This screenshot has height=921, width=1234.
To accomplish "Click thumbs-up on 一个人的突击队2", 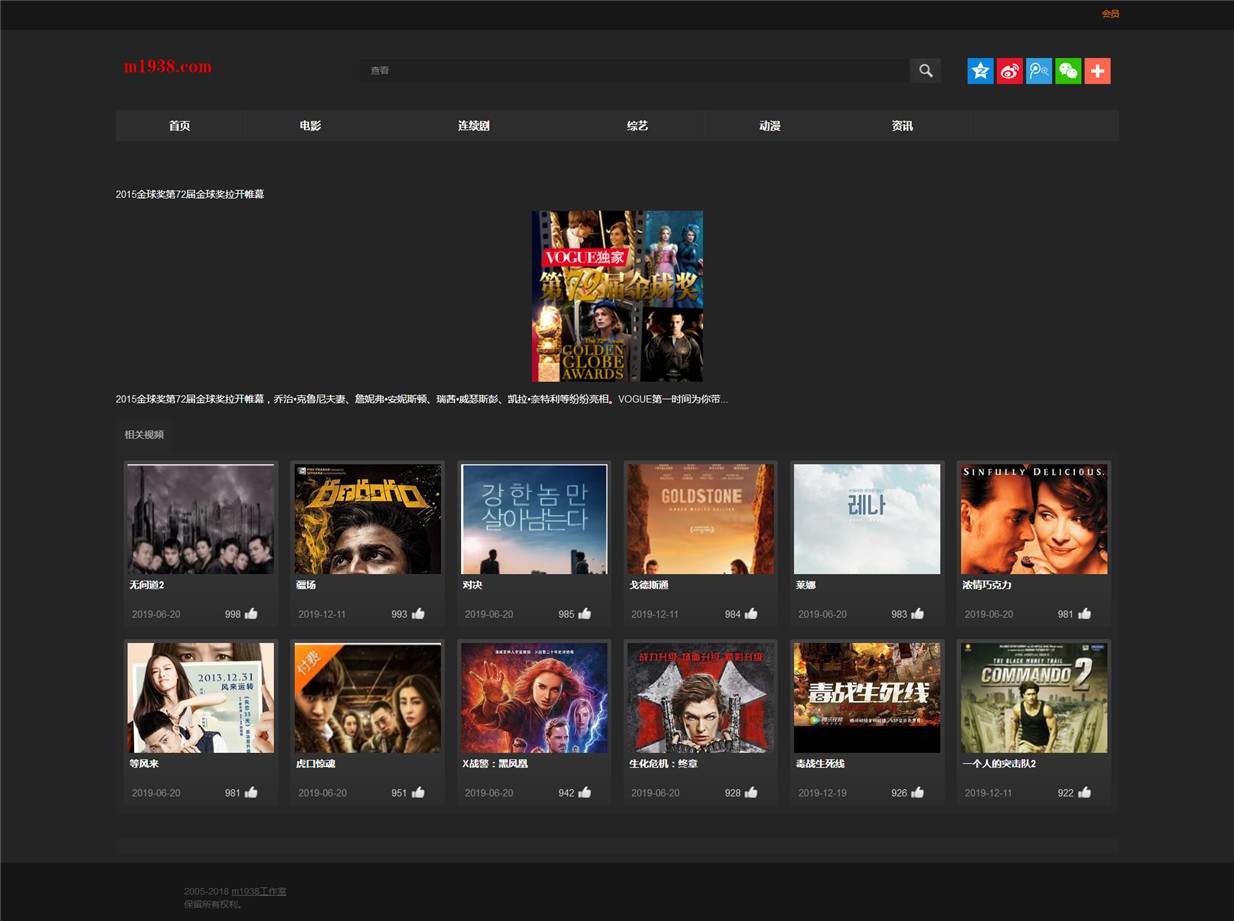I will pyautogui.click(x=1084, y=792).
